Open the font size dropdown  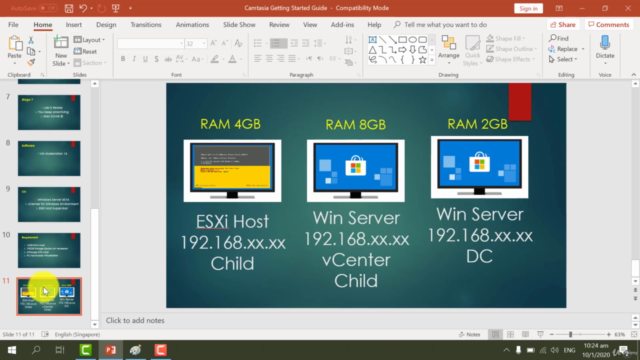pos(204,43)
